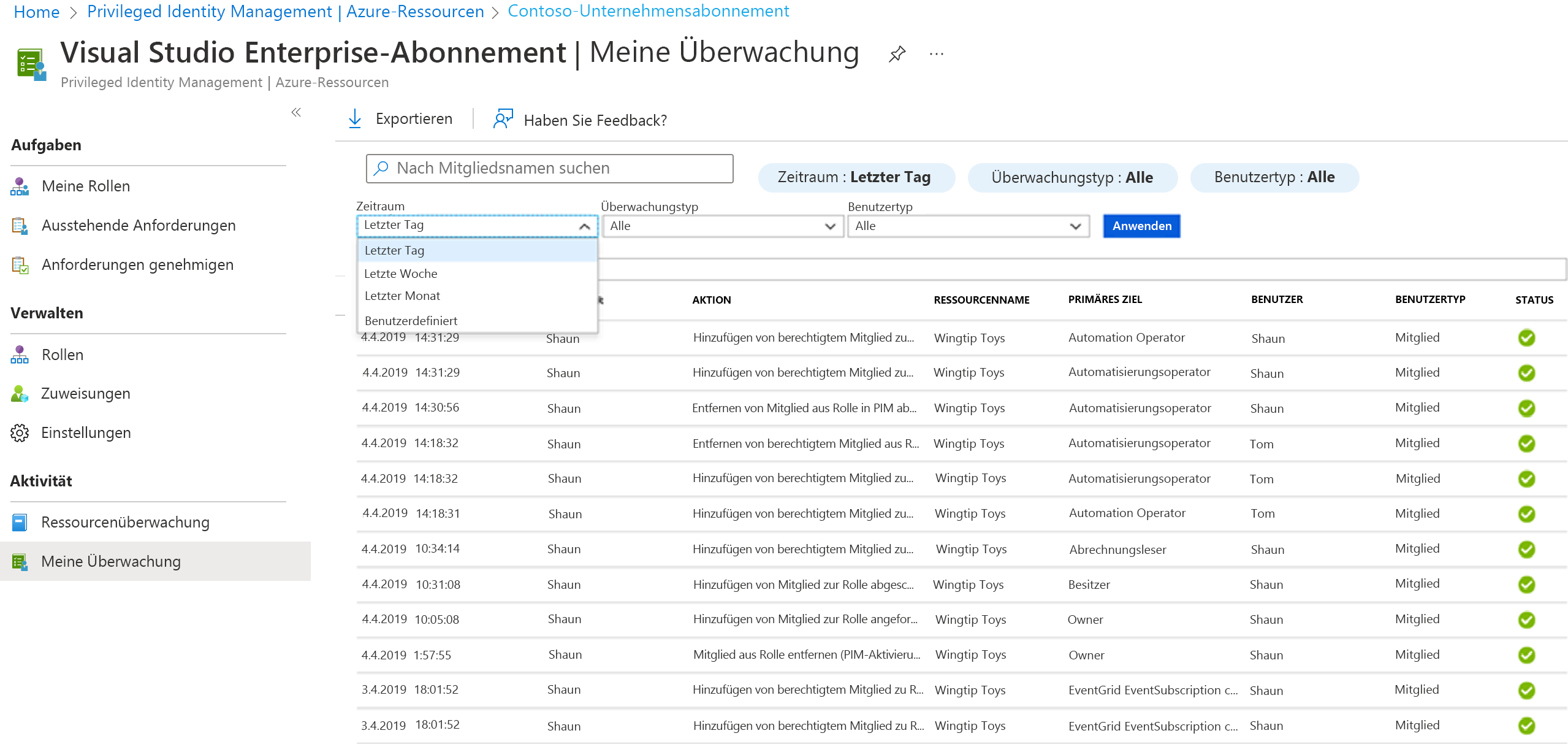Click the green status check for the 10:31:08 row
1568x744 pixels.
[1526, 585]
